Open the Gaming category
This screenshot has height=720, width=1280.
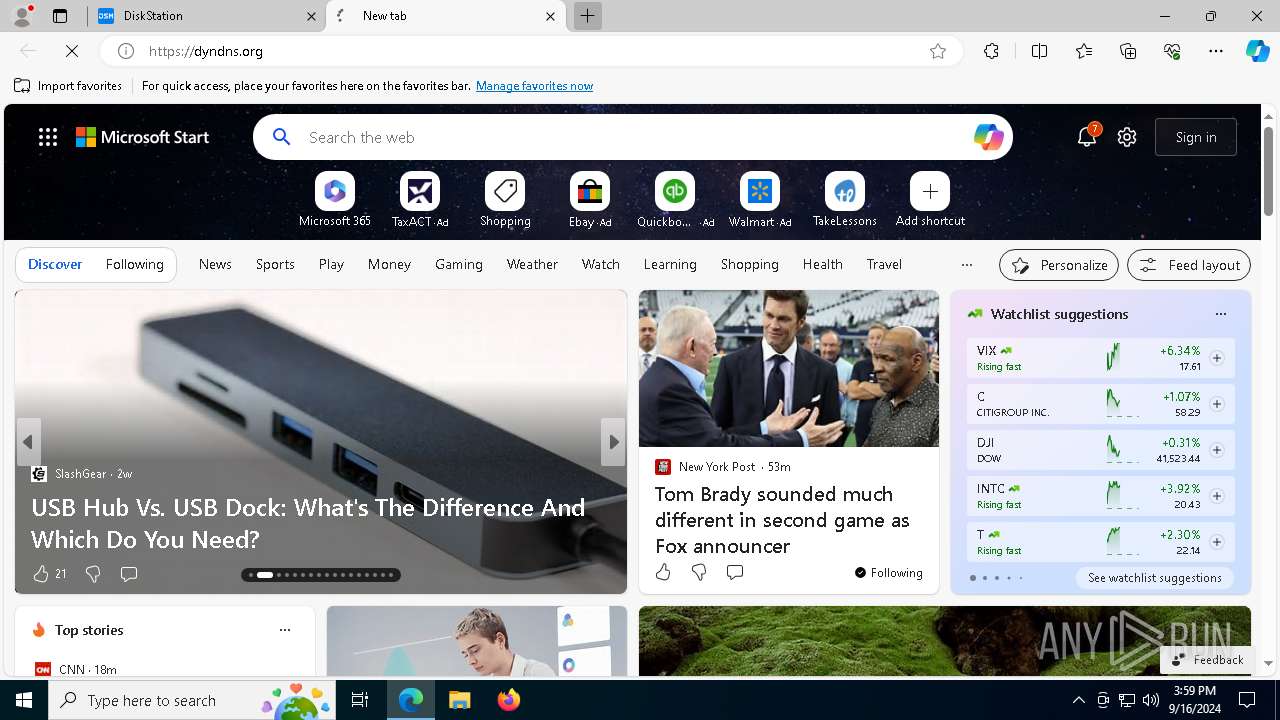pyautogui.click(x=459, y=264)
